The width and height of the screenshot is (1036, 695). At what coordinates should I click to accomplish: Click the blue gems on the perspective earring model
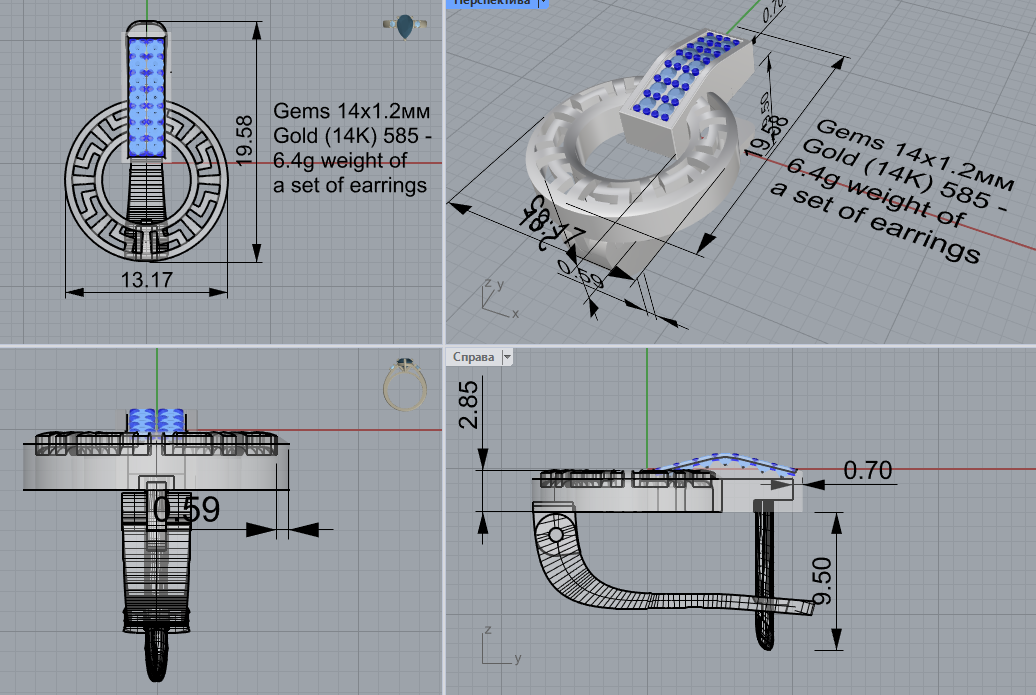tap(687, 76)
